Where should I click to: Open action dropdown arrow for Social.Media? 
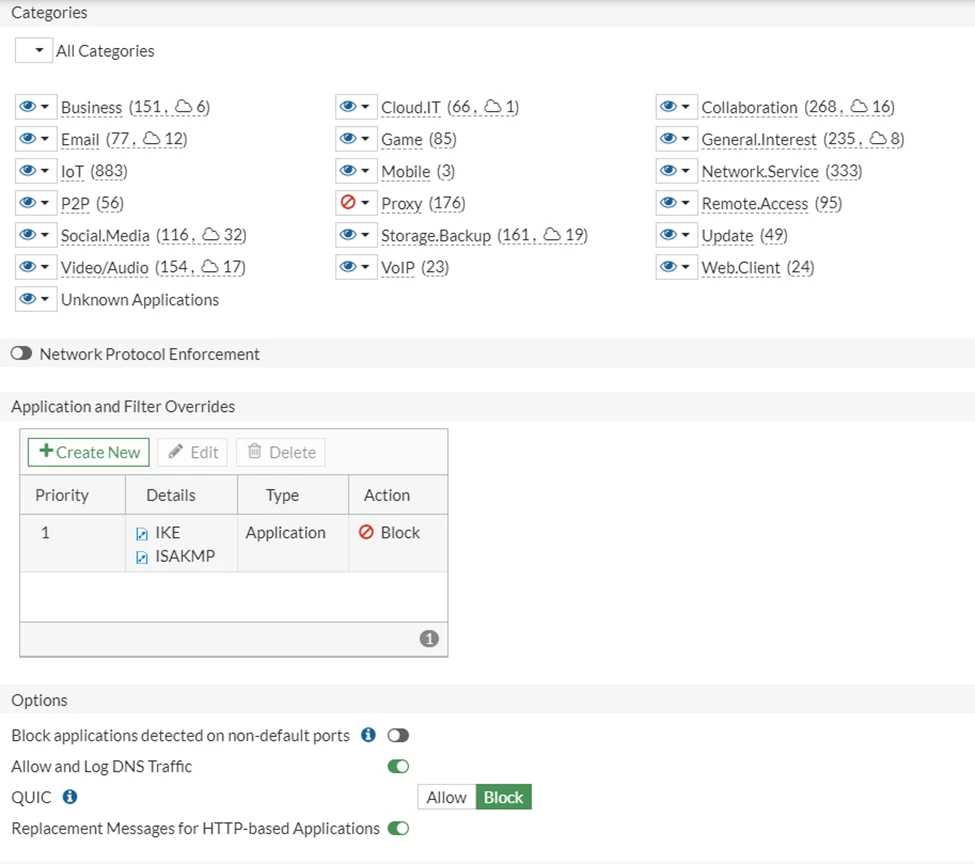45,235
